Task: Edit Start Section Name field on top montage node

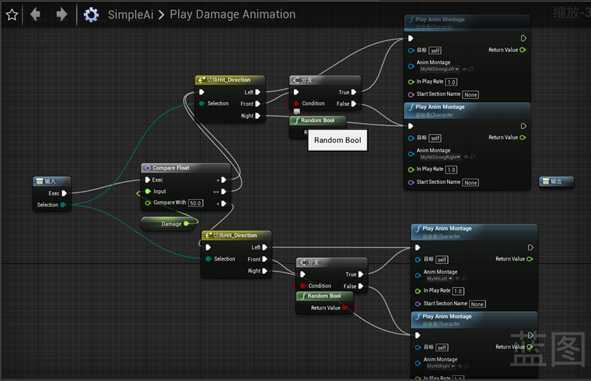Action: pos(470,95)
